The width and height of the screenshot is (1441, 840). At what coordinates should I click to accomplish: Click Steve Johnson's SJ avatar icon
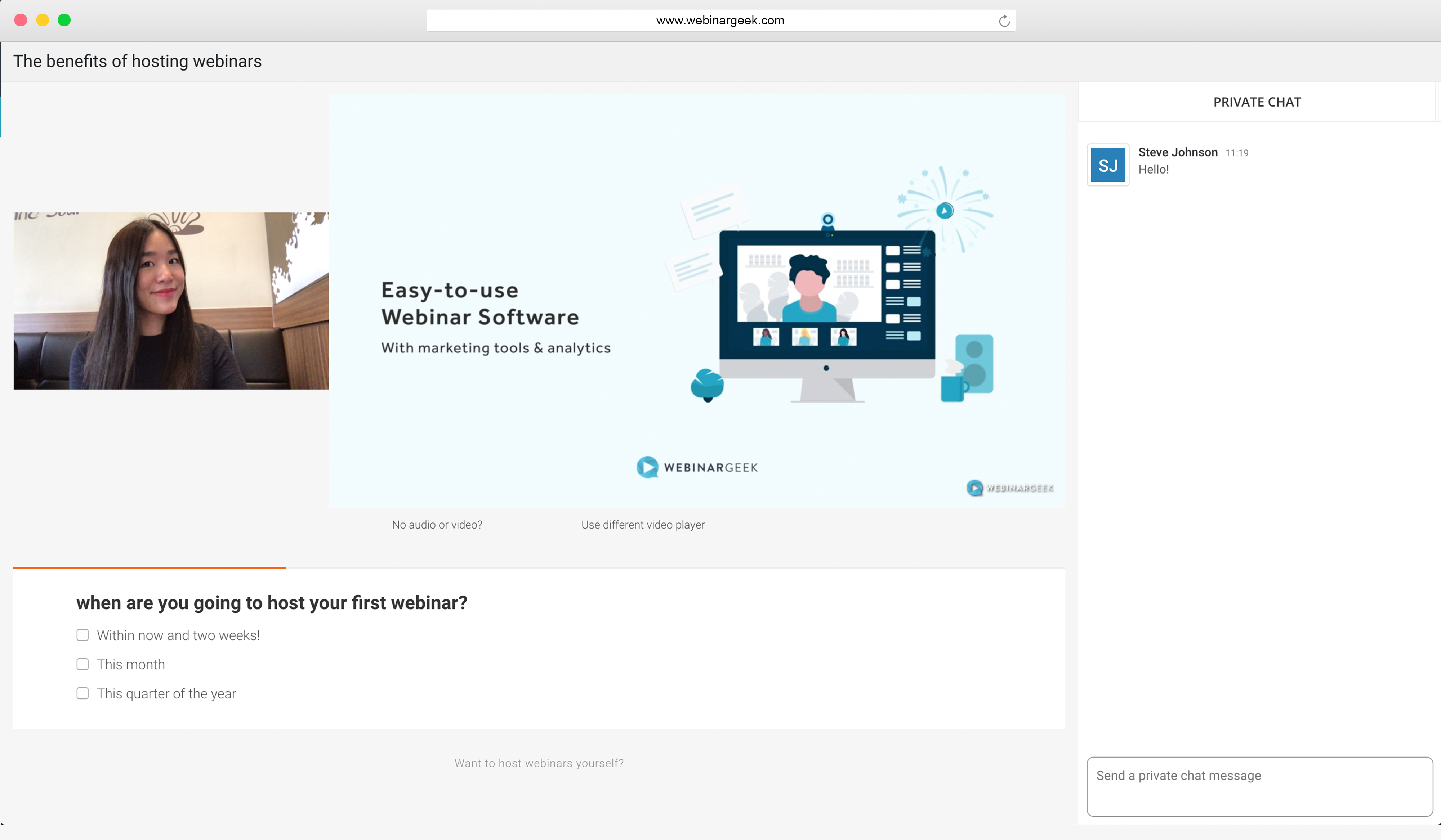[x=1108, y=165]
